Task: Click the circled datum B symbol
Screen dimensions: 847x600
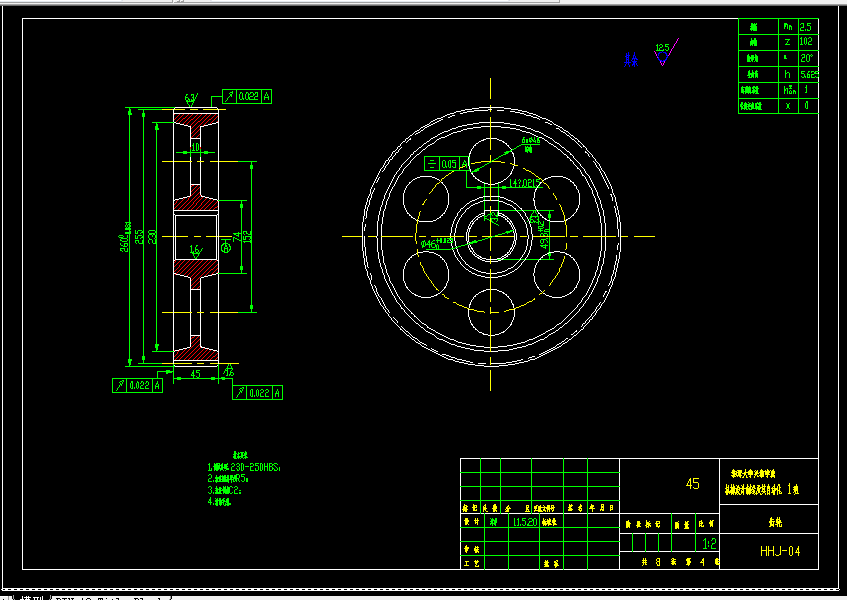Action: tap(226, 247)
